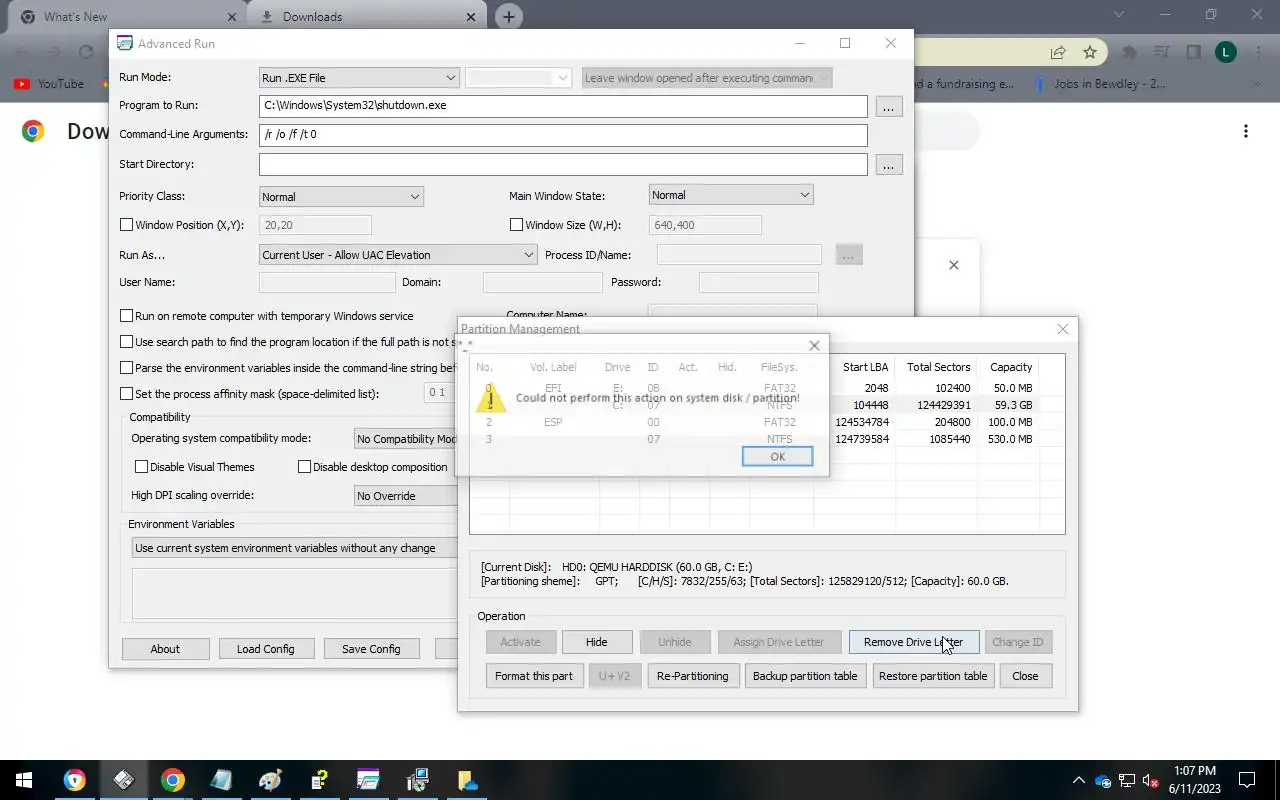Open Chrome extensions puzzle icon

1129,52
